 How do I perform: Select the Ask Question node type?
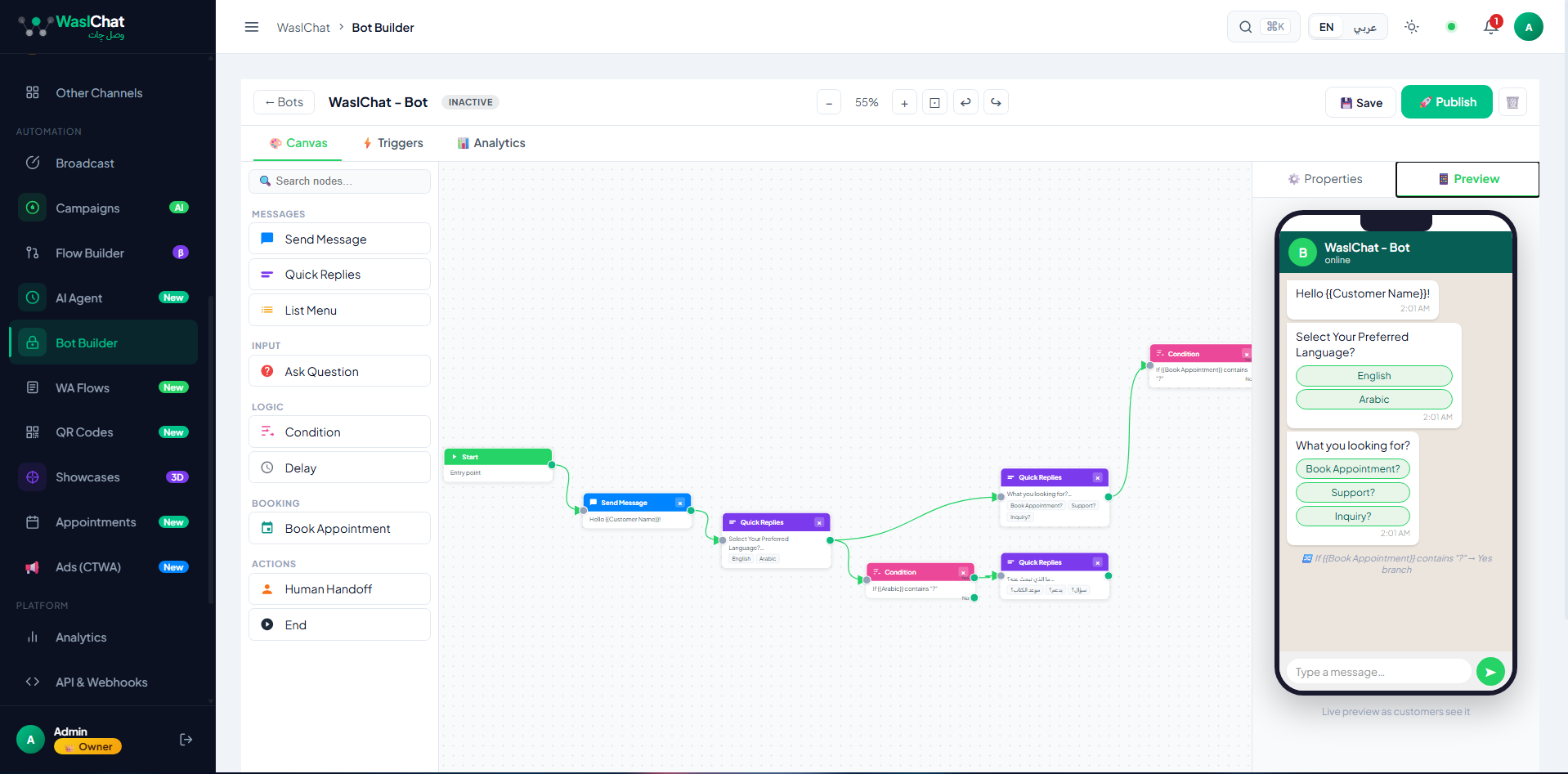(x=339, y=371)
